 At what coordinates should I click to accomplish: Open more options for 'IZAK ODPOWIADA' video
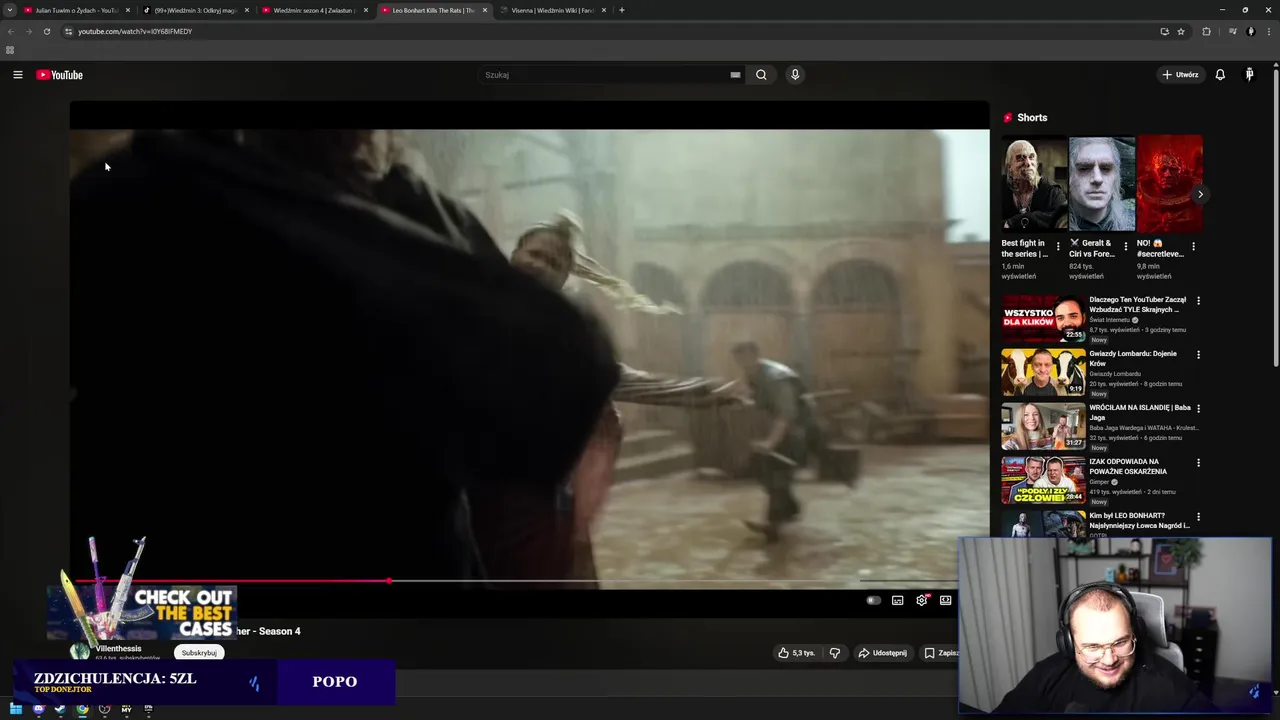pos(1198,462)
